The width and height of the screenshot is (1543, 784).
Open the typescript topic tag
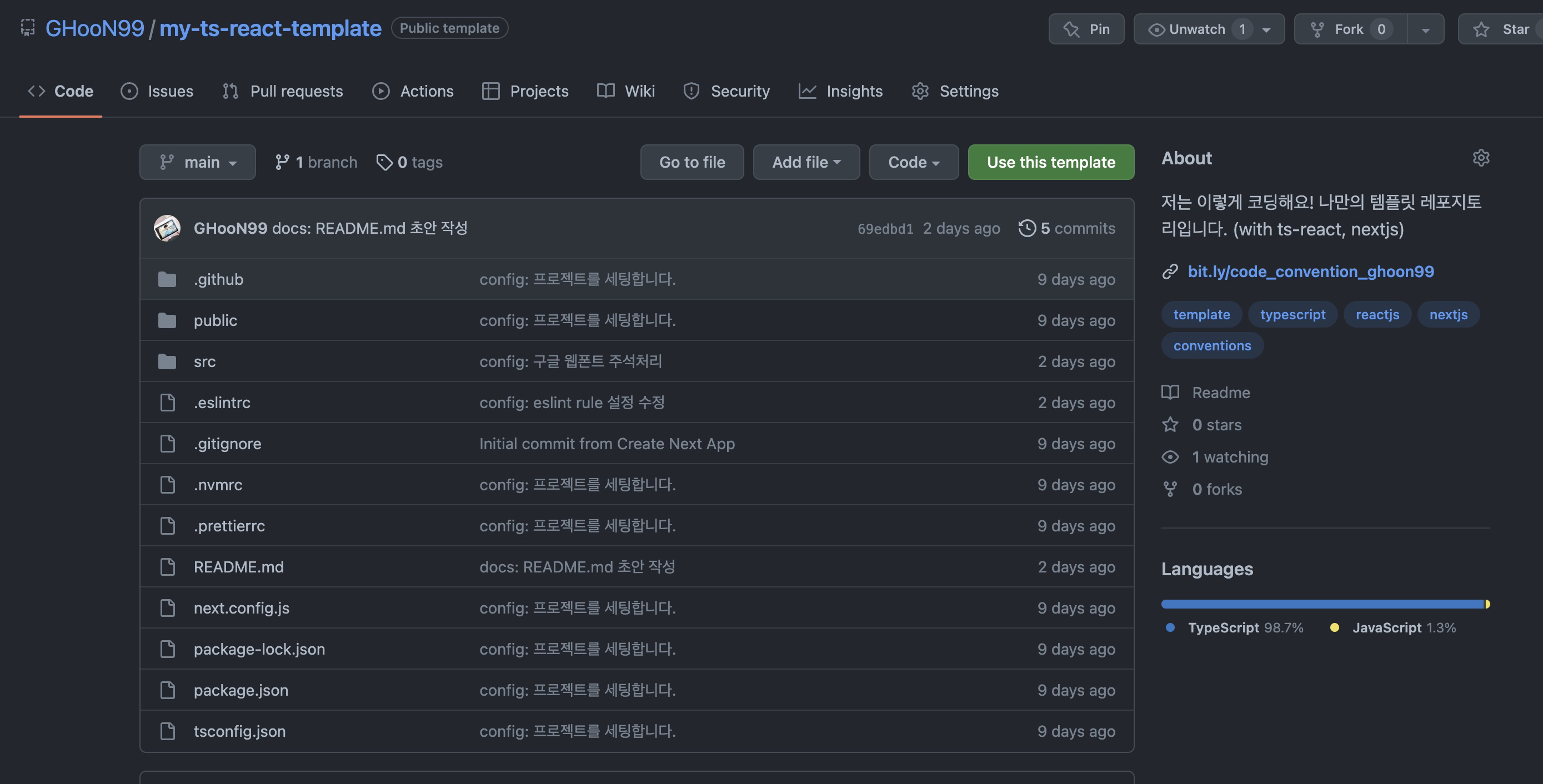tap(1292, 314)
